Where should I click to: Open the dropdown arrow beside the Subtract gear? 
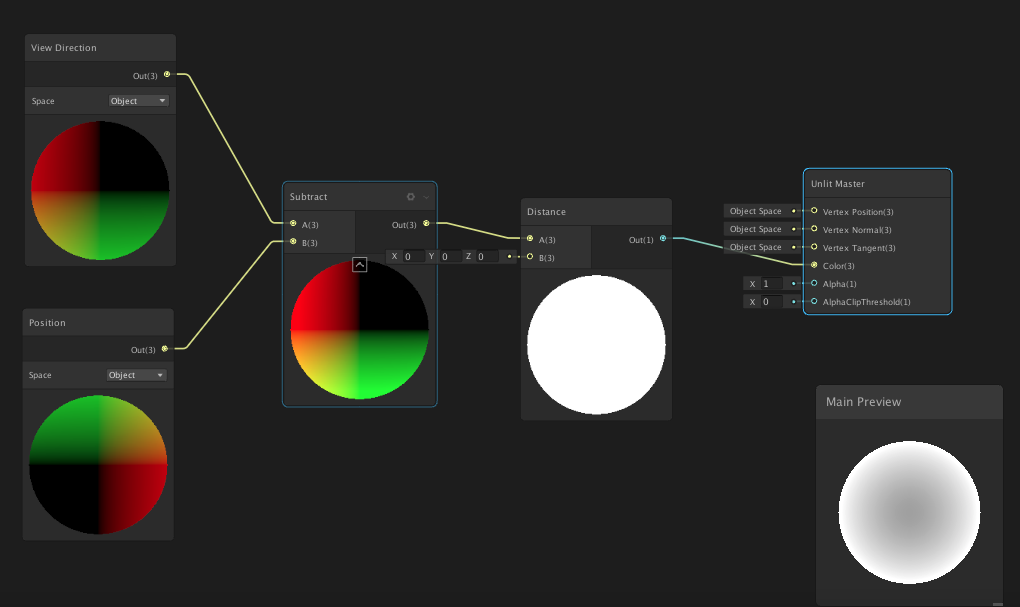coord(424,196)
